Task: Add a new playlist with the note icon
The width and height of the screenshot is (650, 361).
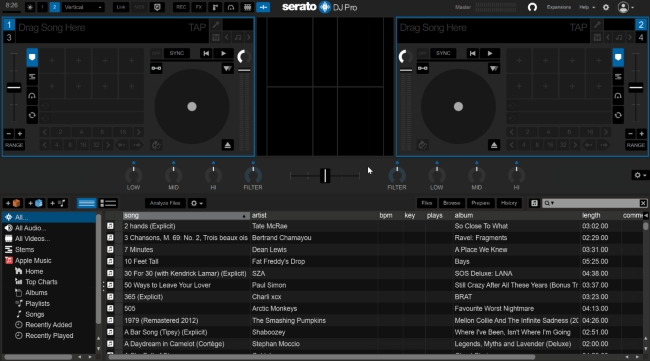Action: pos(58,203)
